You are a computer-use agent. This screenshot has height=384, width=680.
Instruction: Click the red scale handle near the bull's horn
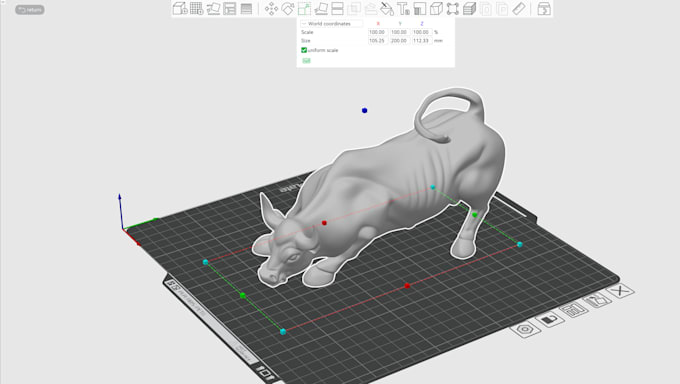[324, 223]
